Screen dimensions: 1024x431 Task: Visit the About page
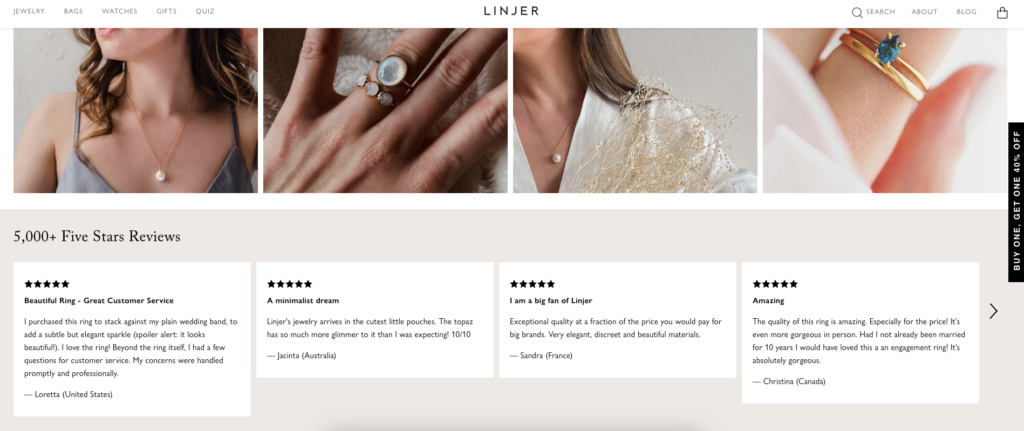click(924, 12)
